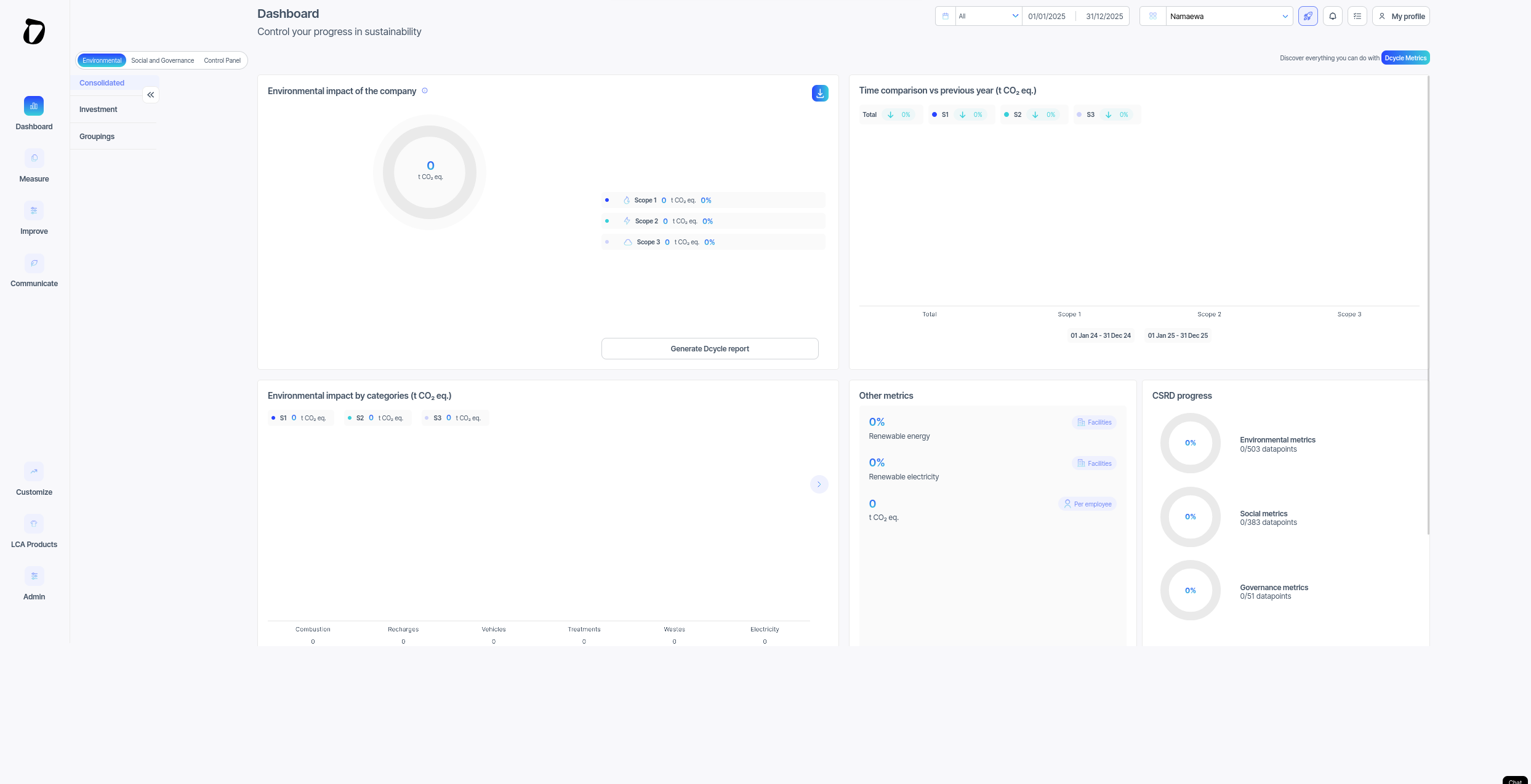Click Facilities tag for Renewable energy
The width and height of the screenshot is (1531, 784).
[x=1095, y=422]
